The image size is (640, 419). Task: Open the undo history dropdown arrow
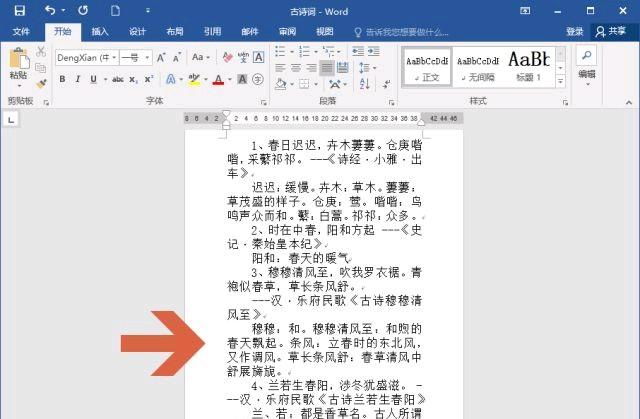[x=63, y=11]
